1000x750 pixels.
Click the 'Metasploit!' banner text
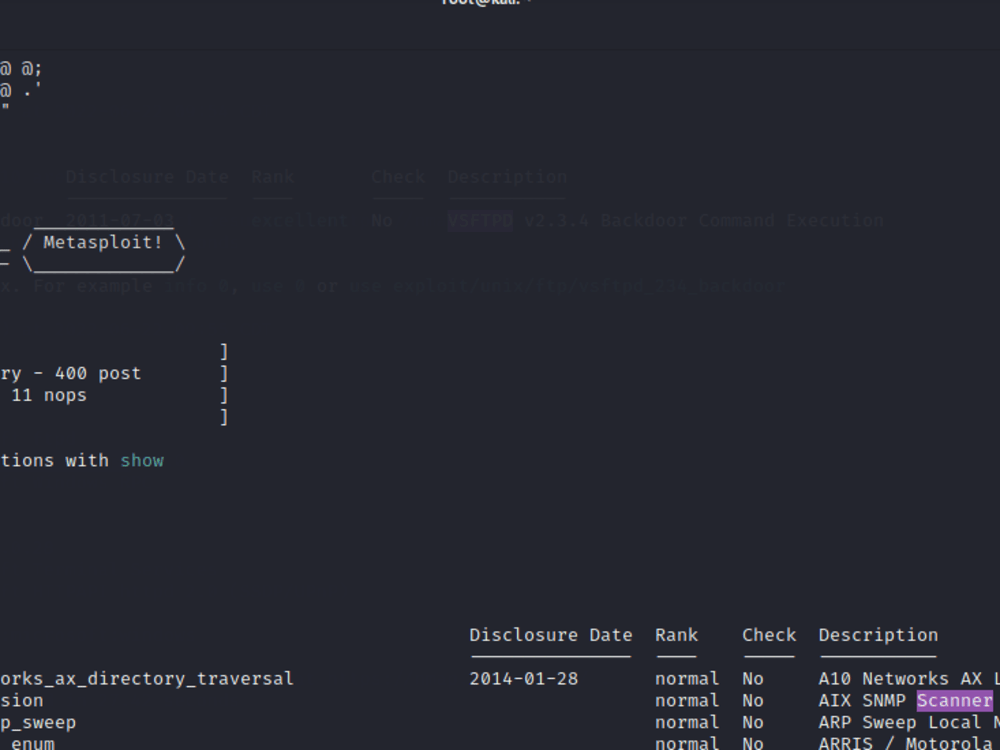[x=103, y=242]
